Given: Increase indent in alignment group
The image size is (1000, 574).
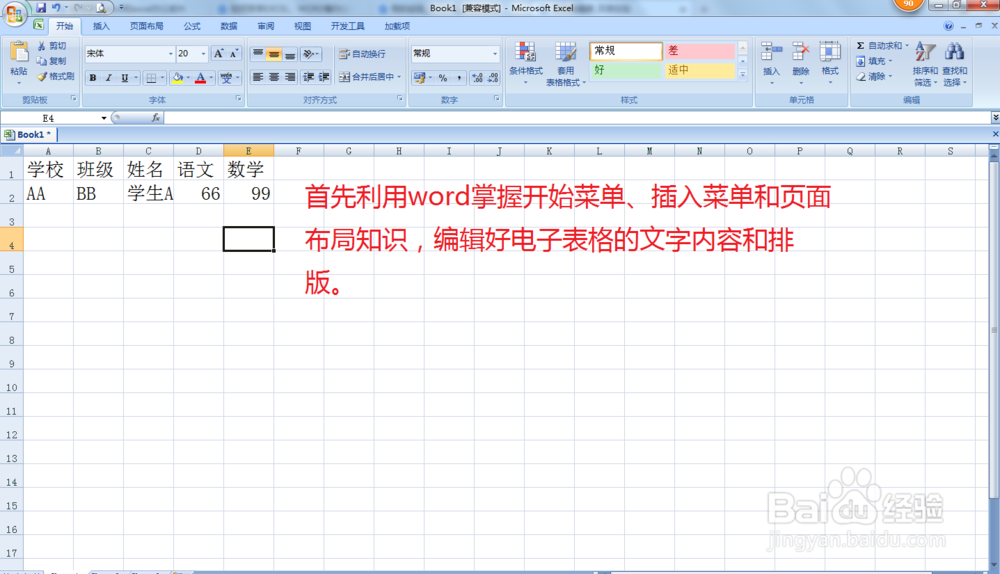Looking at the screenshot, I should [324, 77].
